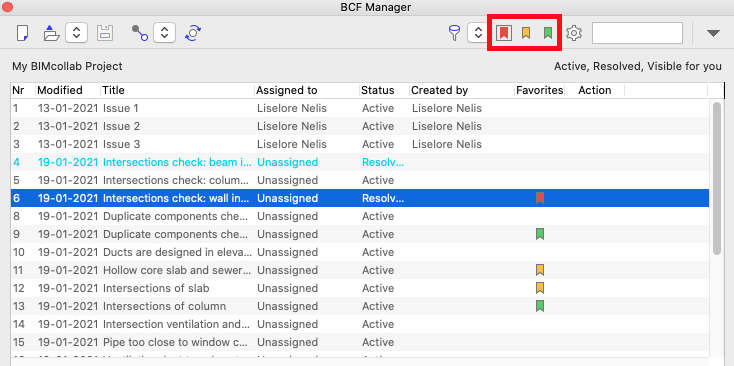Select Intersections check: wall issue row

tap(360, 198)
